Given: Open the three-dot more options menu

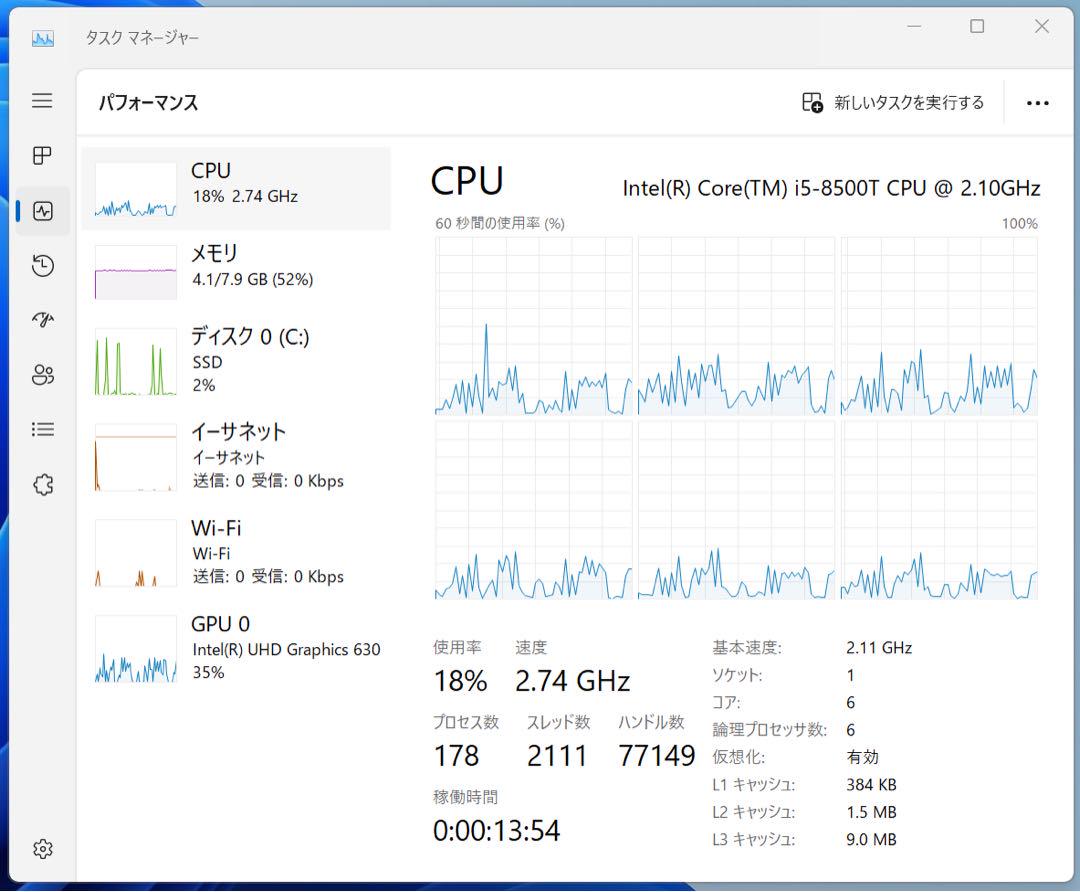Looking at the screenshot, I should (1037, 103).
